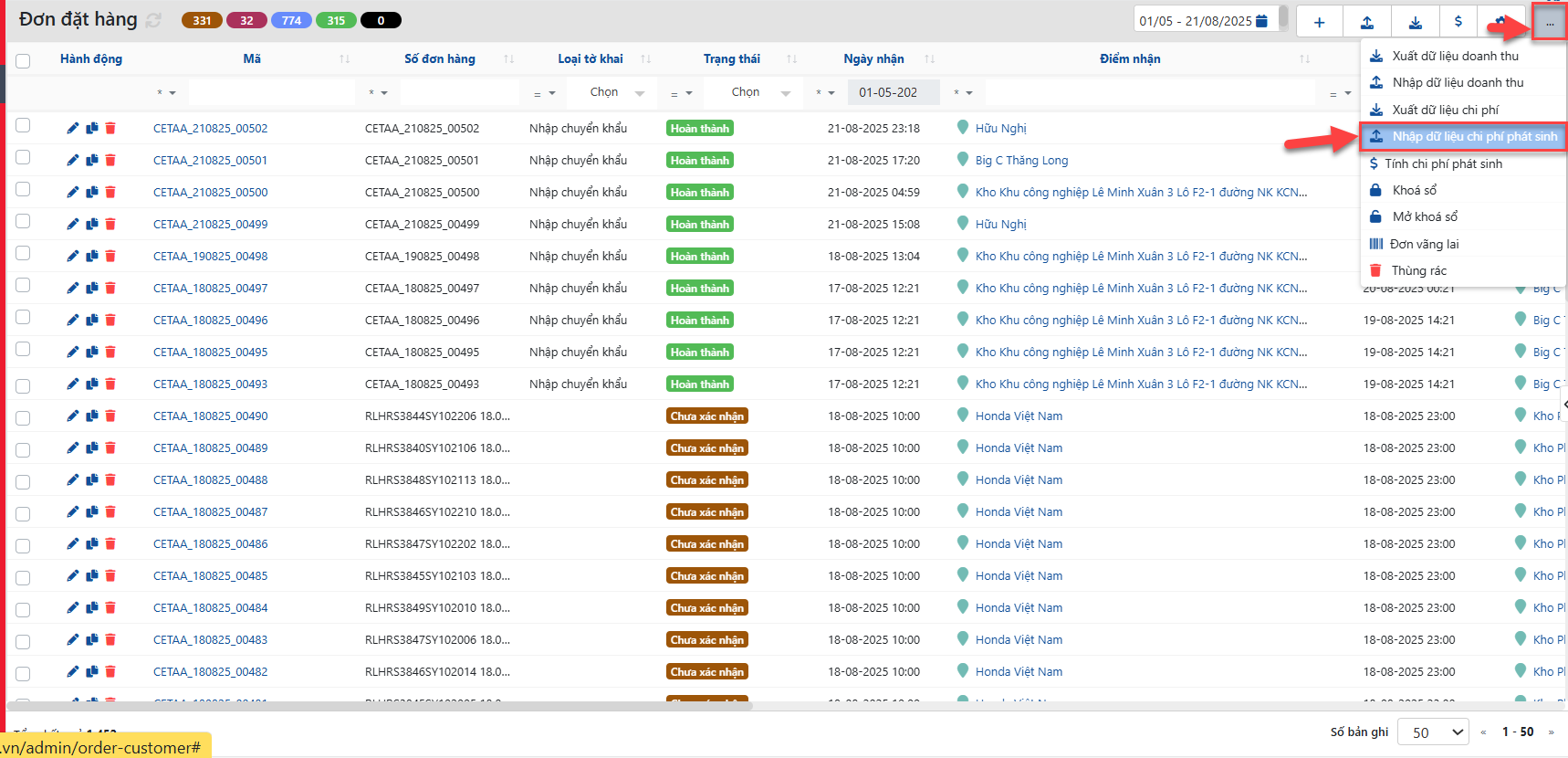
Task: Edit order CETAA_180825_00484 with pencil icon
Action: pyautogui.click(x=73, y=607)
